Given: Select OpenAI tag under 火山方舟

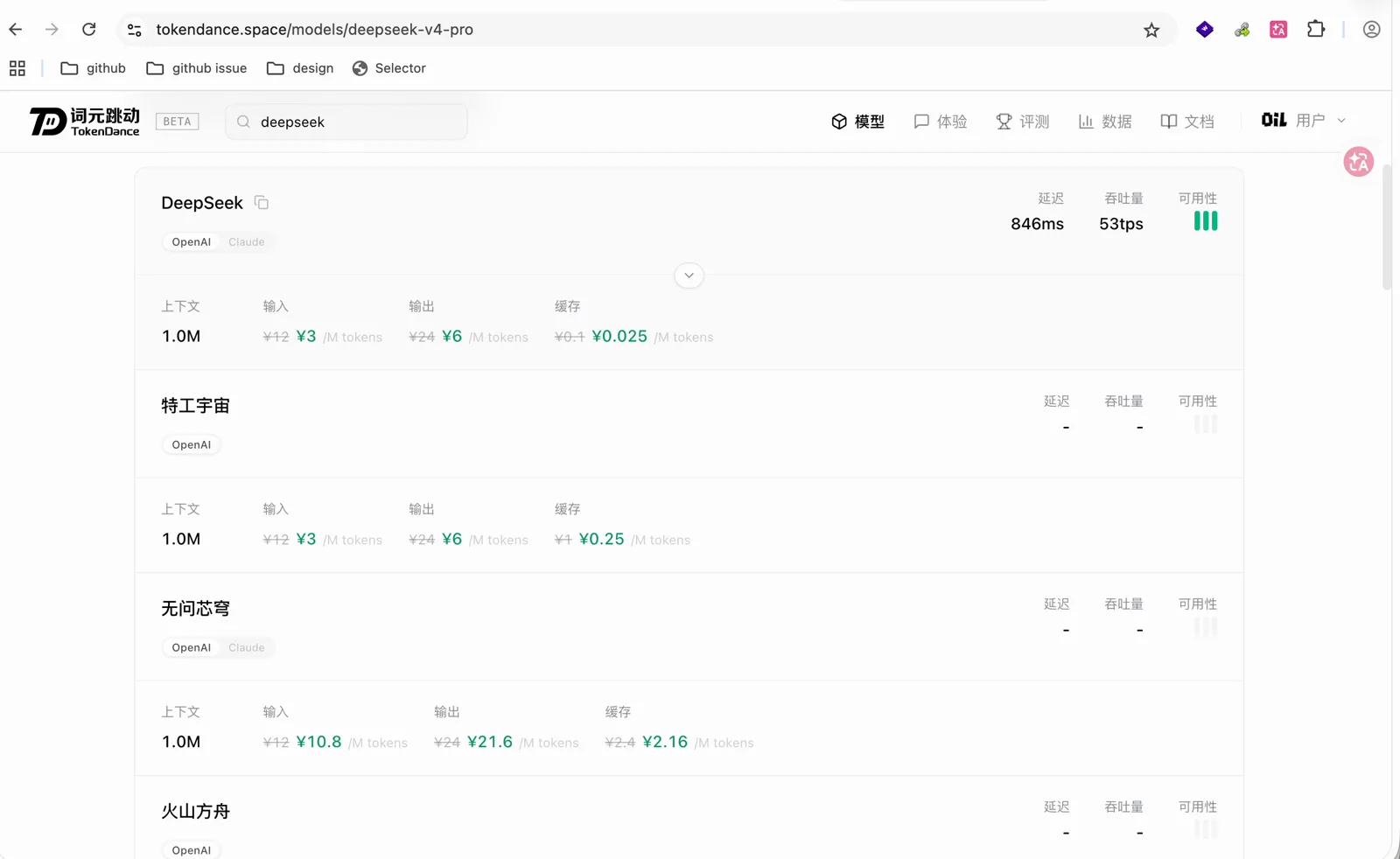Looking at the screenshot, I should (191, 850).
